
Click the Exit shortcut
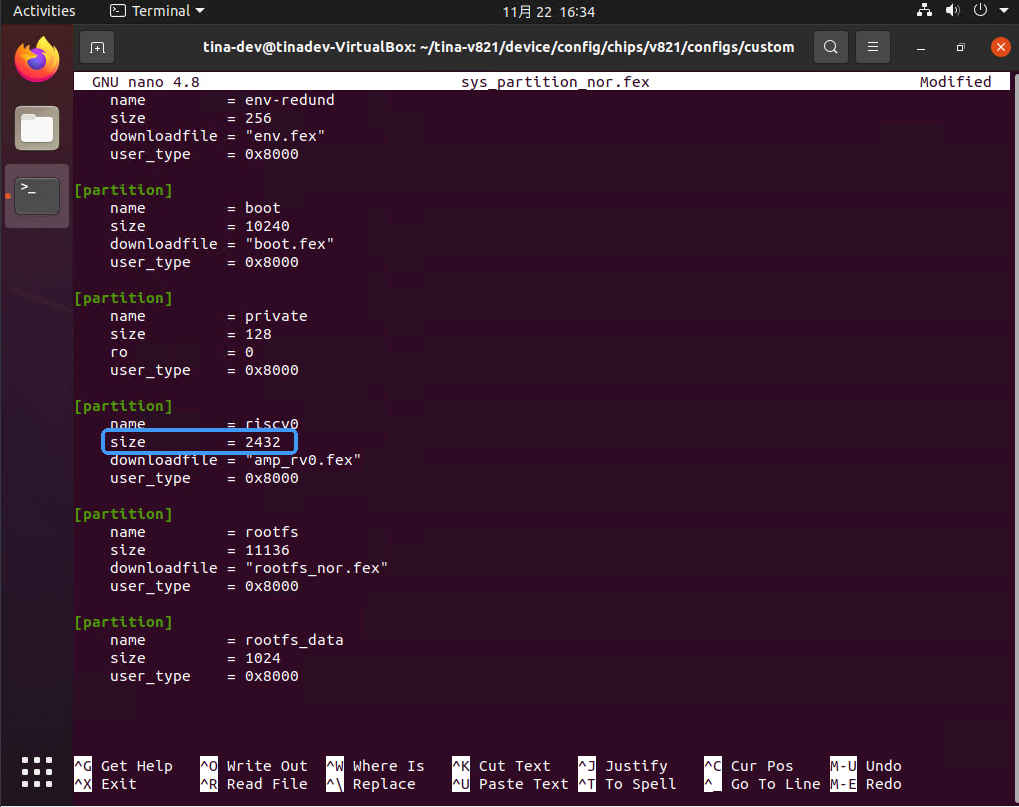(106, 784)
